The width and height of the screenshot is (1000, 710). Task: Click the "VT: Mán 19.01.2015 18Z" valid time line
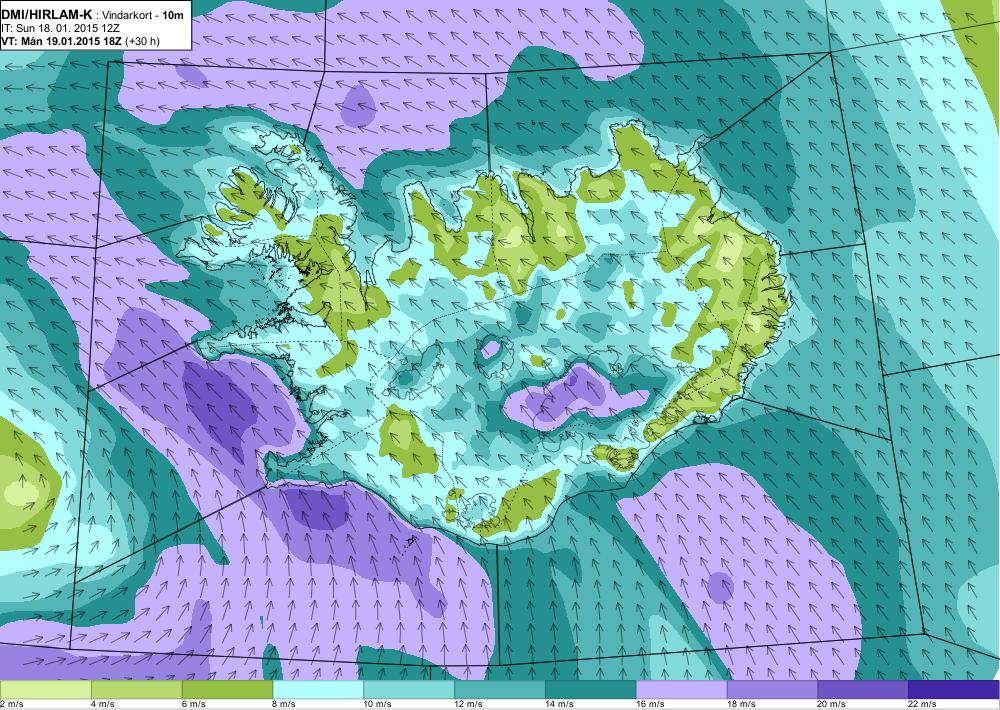click(x=62, y=41)
